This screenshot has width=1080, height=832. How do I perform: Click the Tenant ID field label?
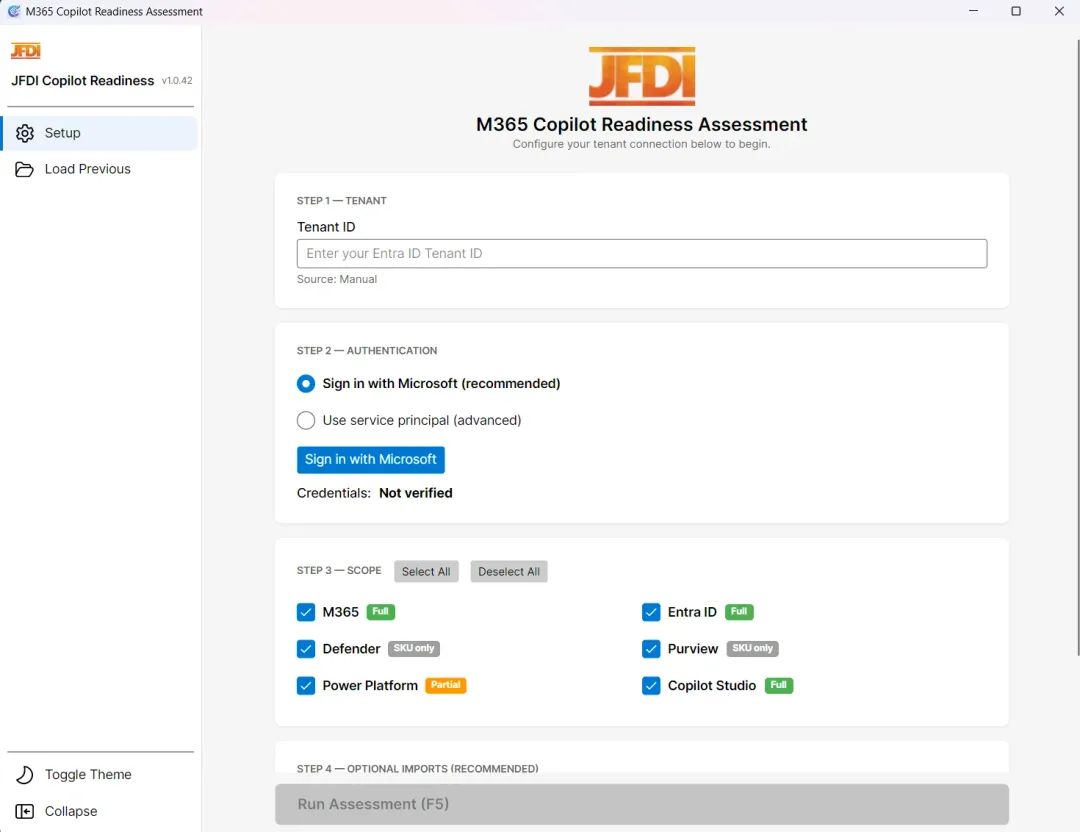[326, 227]
